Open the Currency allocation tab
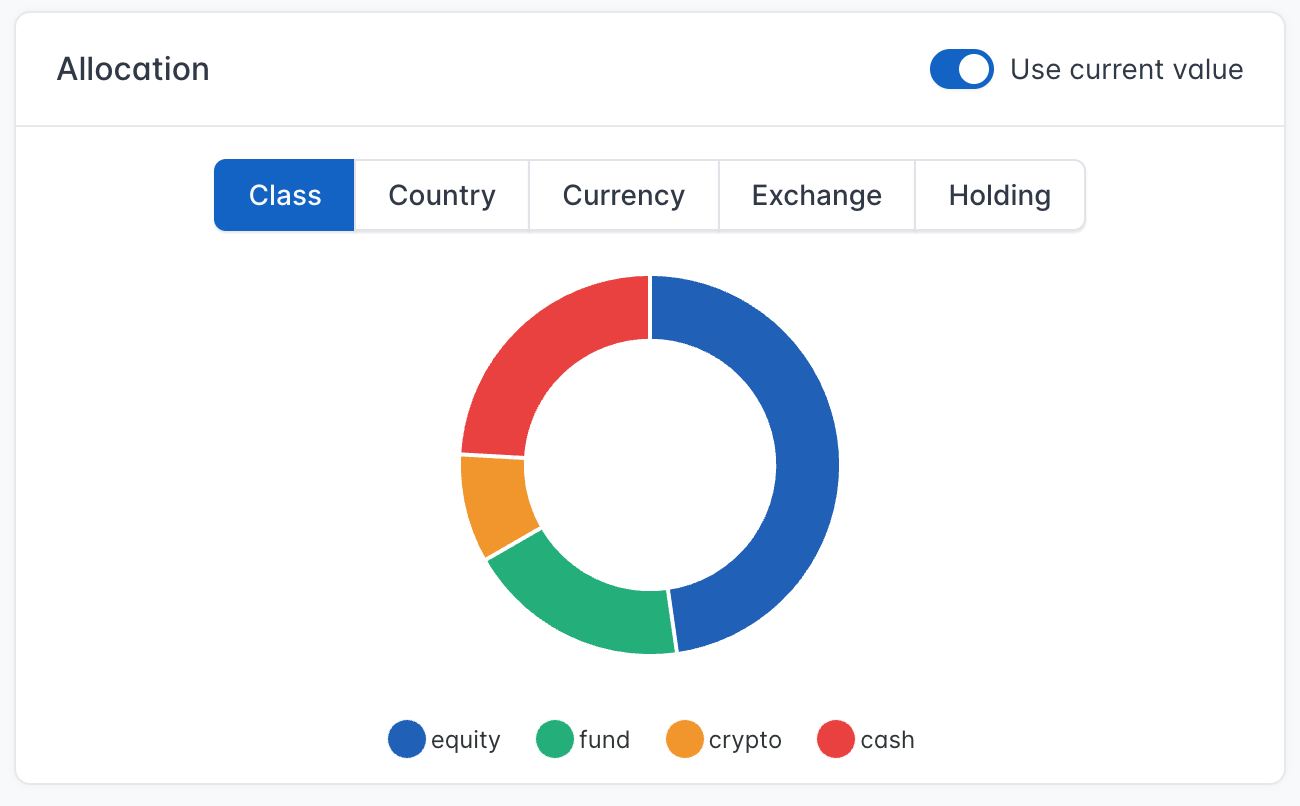1300x806 pixels. (x=624, y=195)
